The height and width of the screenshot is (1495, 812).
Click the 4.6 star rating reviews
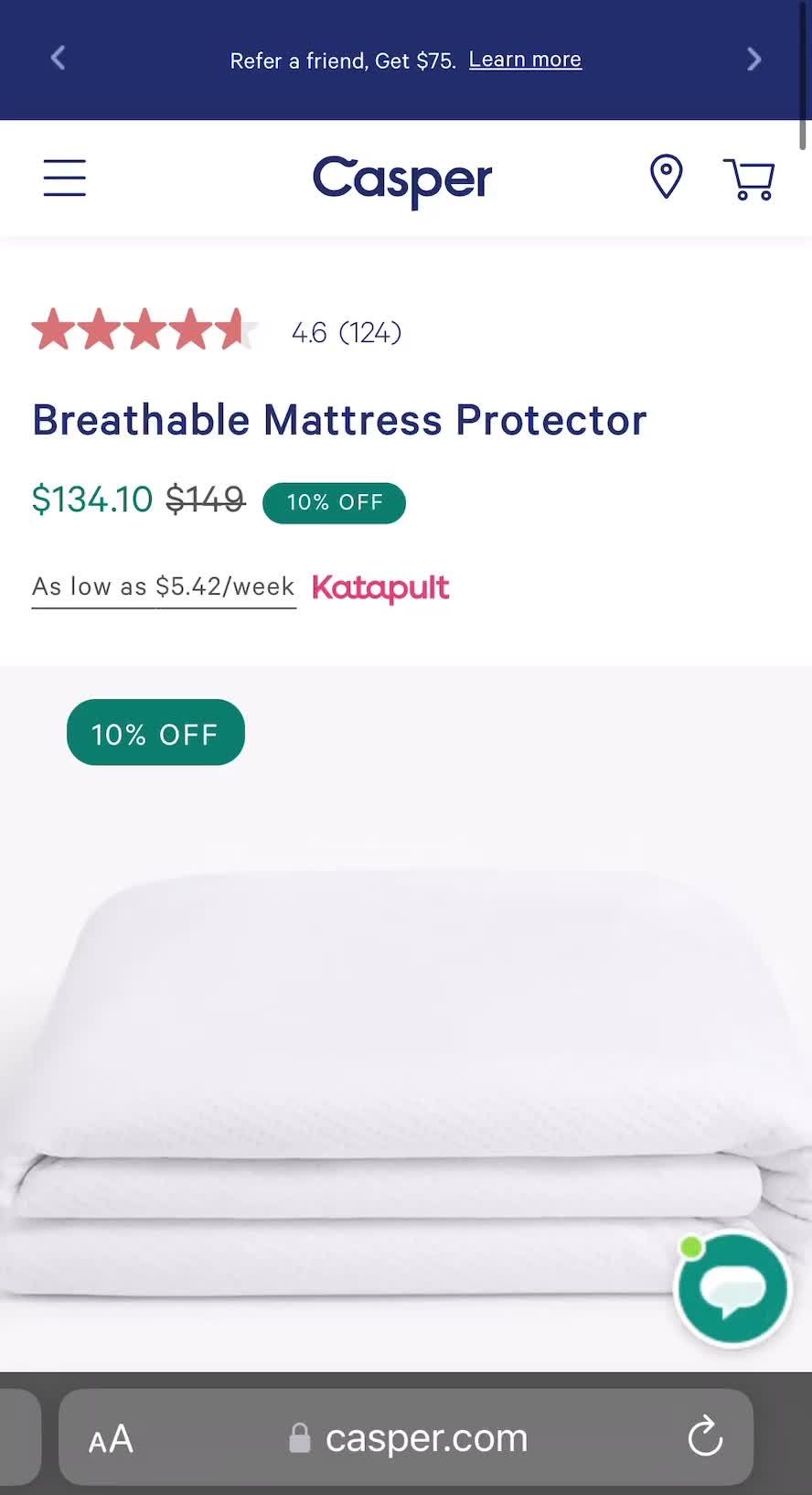coord(346,332)
